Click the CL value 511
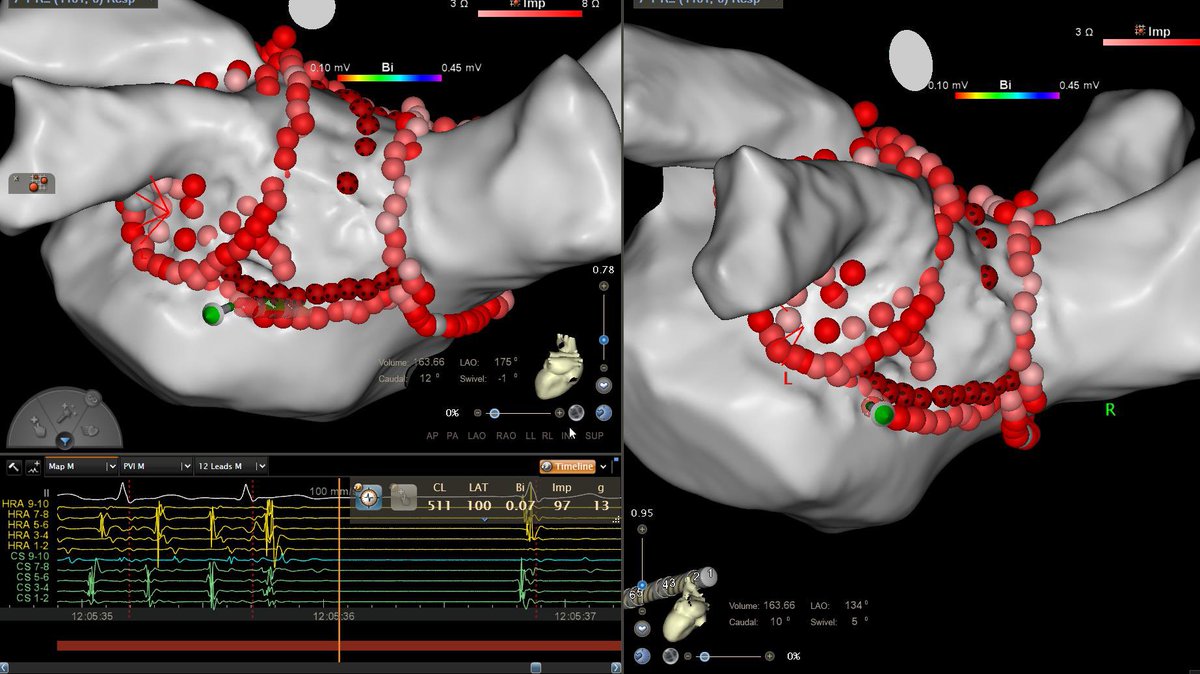 [x=440, y=505]
